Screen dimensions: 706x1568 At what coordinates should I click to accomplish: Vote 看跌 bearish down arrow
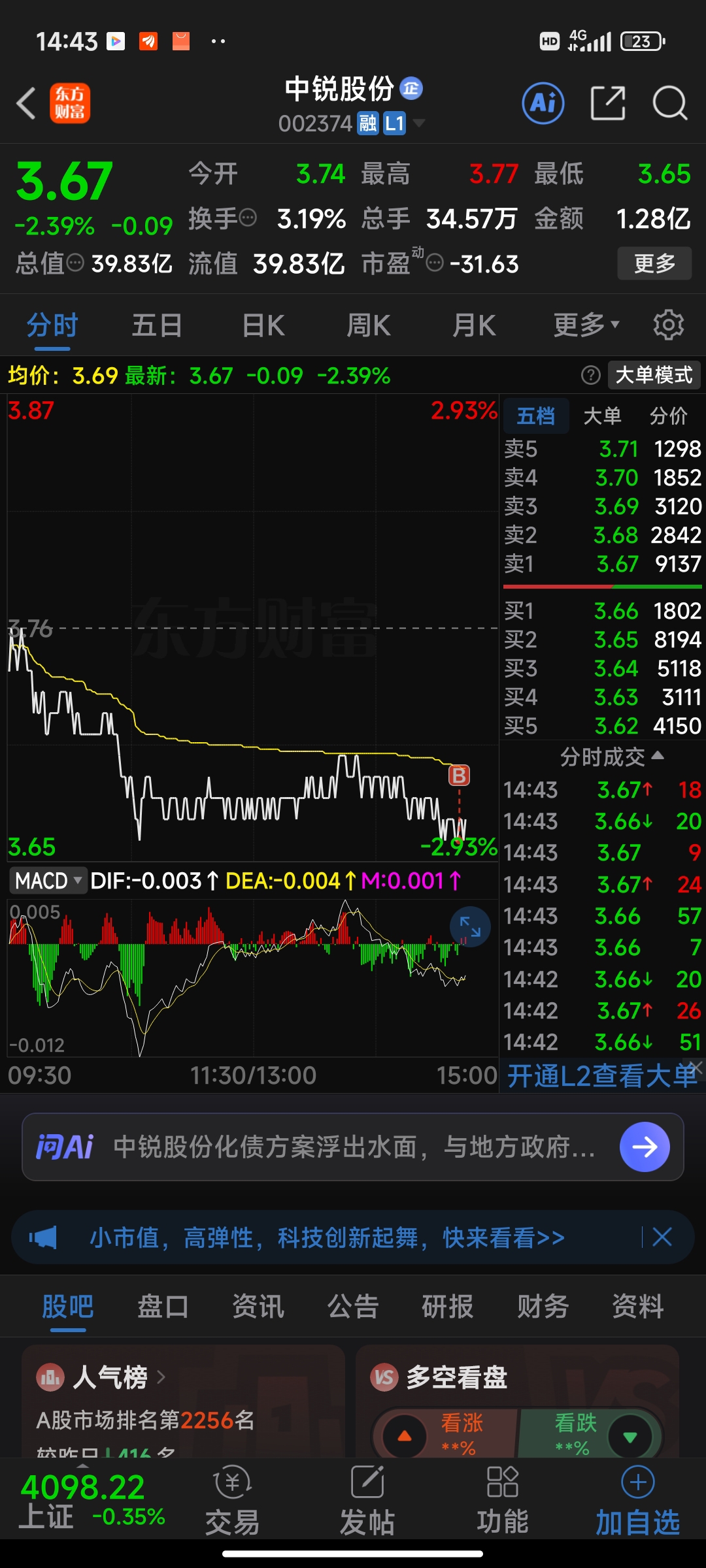tap(630, 1436)
